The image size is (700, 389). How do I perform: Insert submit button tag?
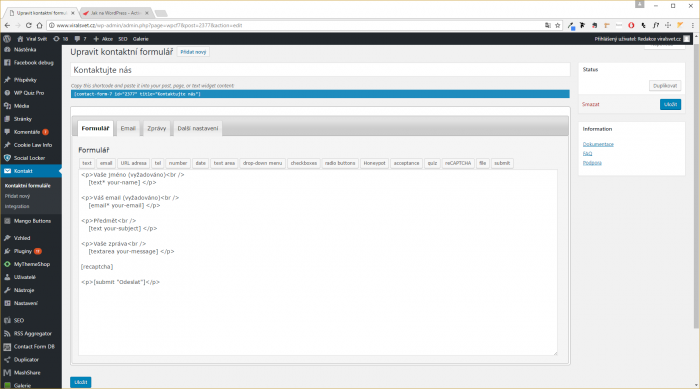pyautogui.click(x=502, y=163)
